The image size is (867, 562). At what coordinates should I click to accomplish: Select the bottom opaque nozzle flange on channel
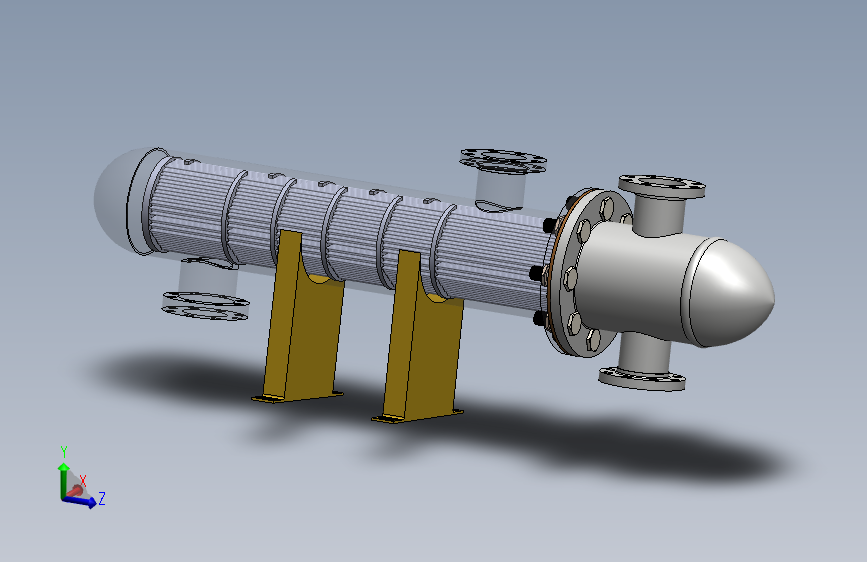click(x=642, y=379)
